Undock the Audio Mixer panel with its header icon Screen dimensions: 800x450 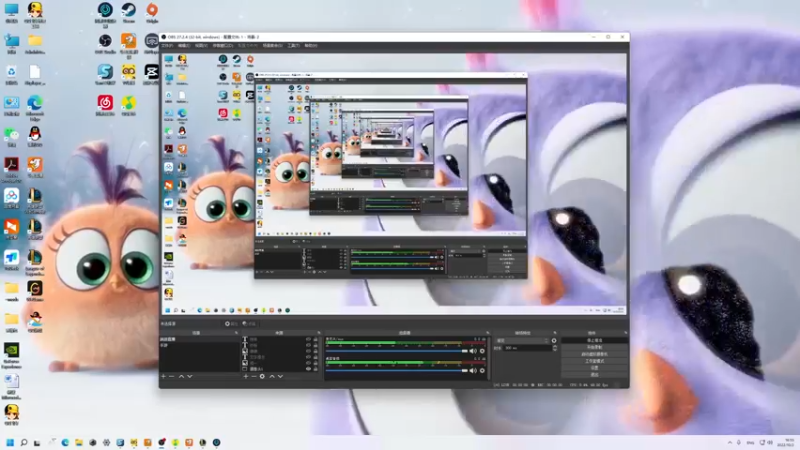(x=488, y=333)
